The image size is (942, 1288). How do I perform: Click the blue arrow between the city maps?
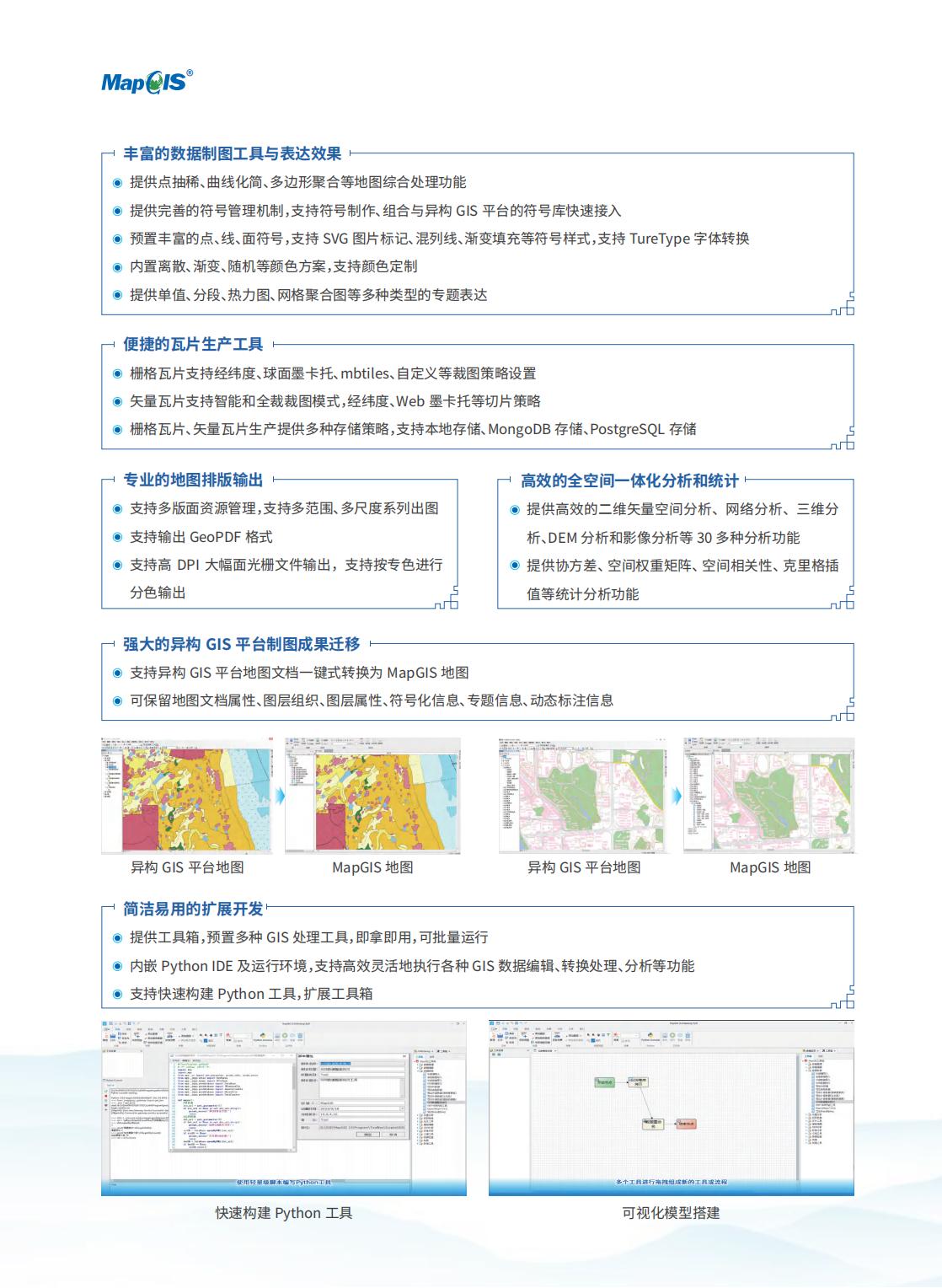click(677, 796)
